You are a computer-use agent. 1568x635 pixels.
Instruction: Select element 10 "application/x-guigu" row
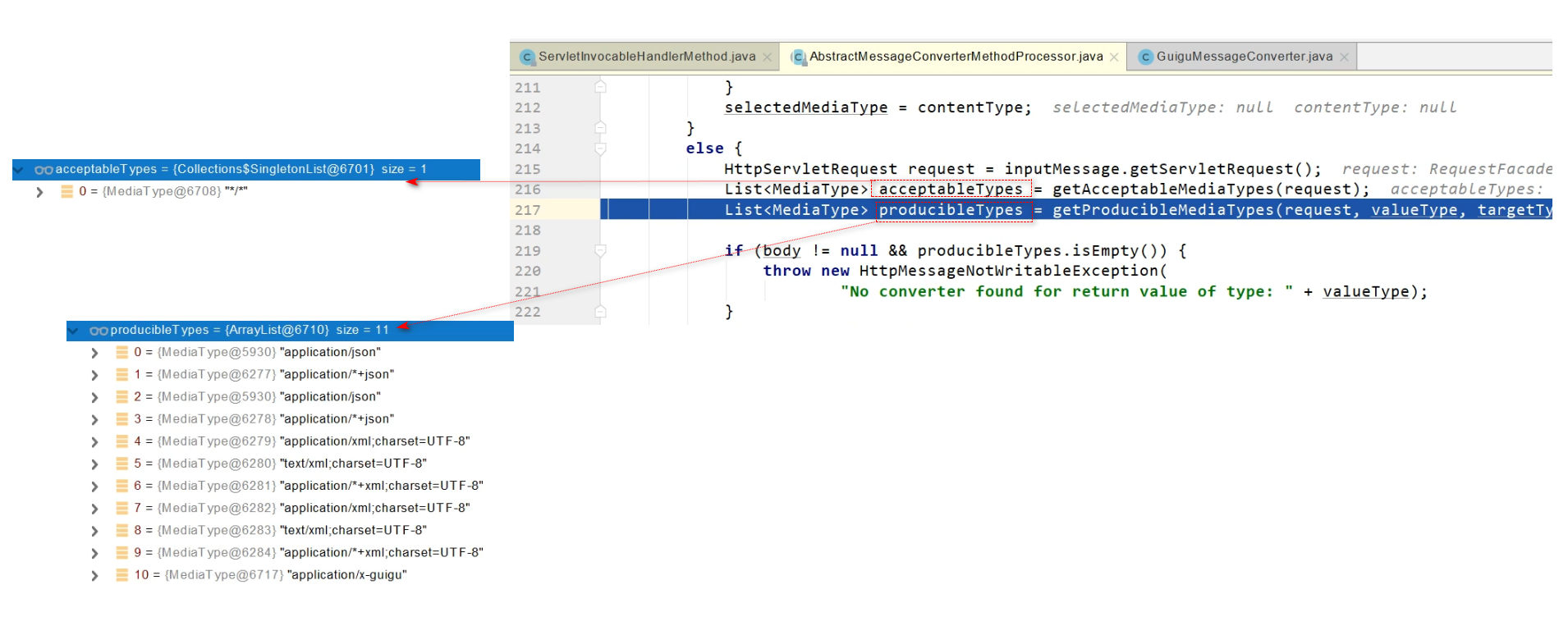290,574
